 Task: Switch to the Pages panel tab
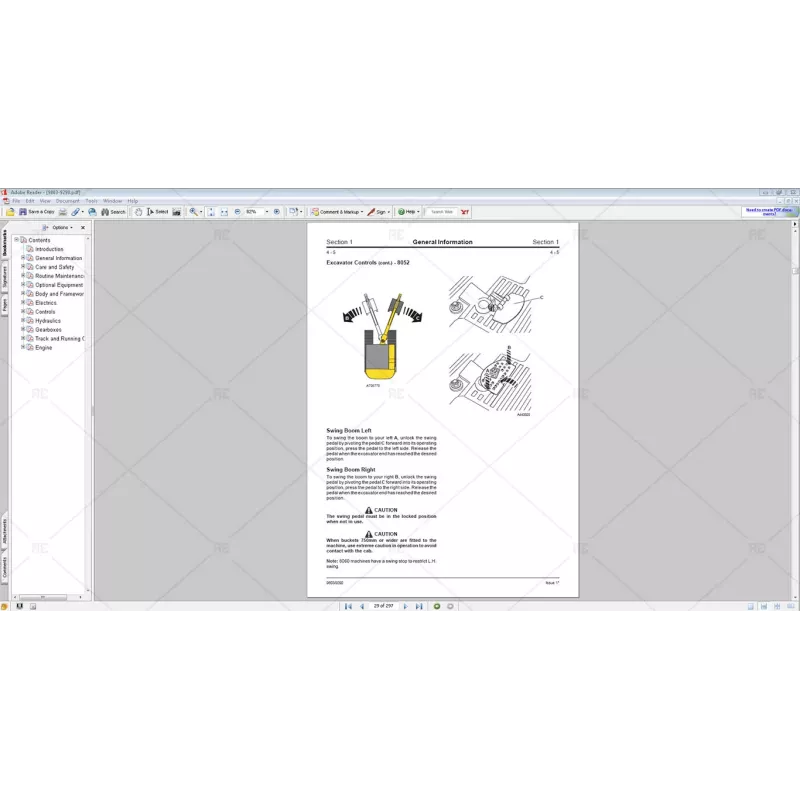[6, 304]
